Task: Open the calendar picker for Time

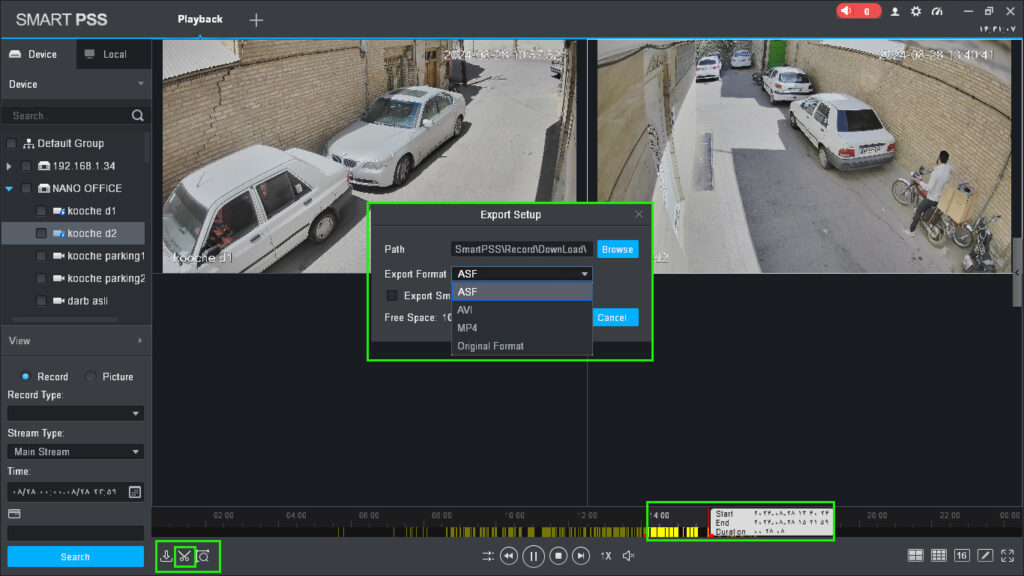Action: click(x=135, y=492)
